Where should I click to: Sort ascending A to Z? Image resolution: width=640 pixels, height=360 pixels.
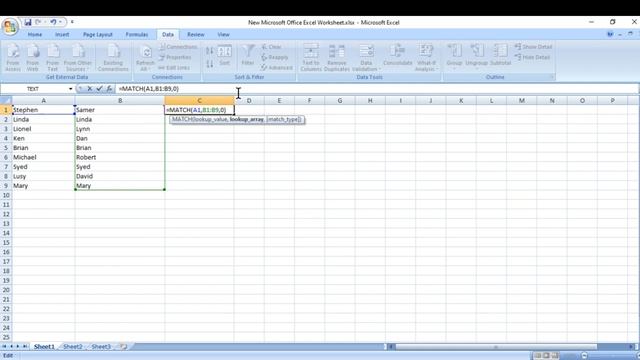point(210,51)
